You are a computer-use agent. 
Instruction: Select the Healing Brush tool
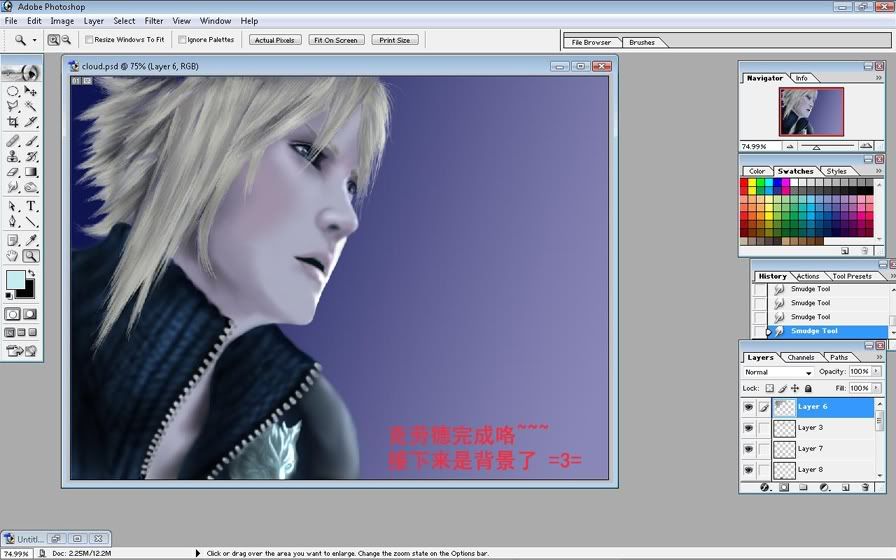click(12, 141)
